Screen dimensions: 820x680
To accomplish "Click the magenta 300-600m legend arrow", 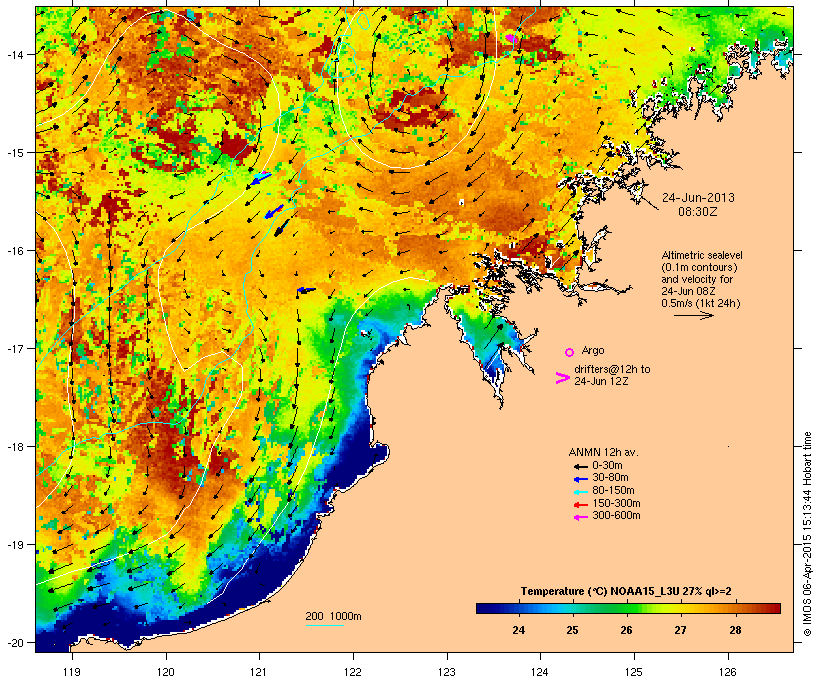I will (580, 517).
